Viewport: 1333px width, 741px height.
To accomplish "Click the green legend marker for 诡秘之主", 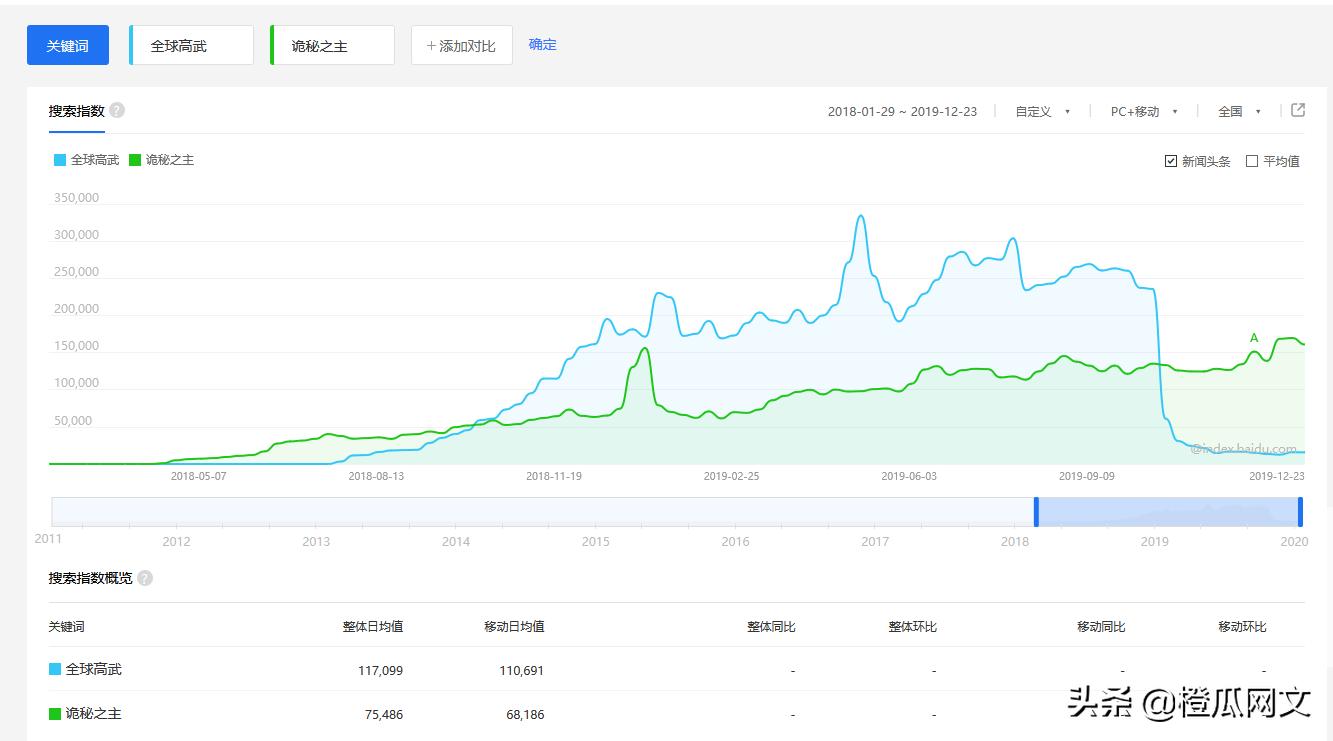I will [x=135, y=160].
